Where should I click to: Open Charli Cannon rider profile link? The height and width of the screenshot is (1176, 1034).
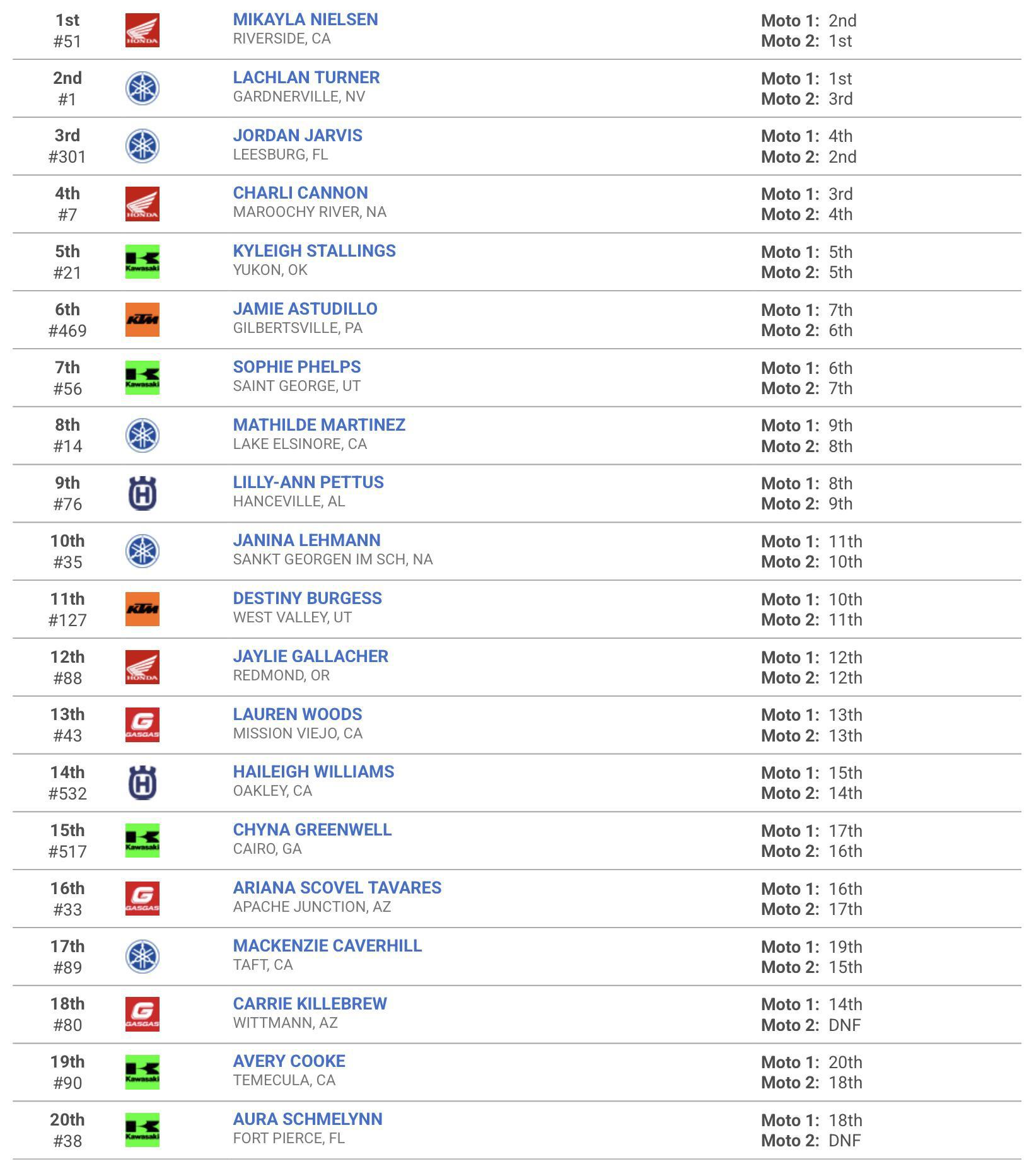pyautogui.click(x=300, y=193)
